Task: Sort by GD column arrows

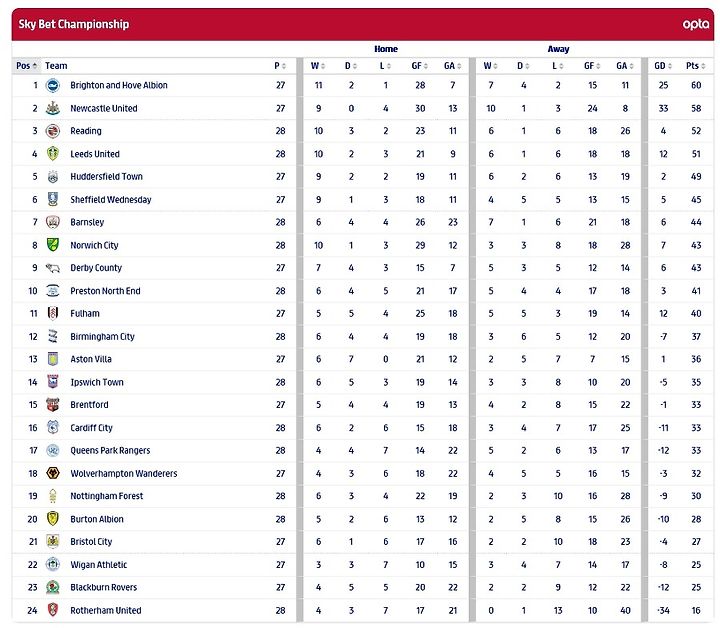Action: (x=663, y=66)
